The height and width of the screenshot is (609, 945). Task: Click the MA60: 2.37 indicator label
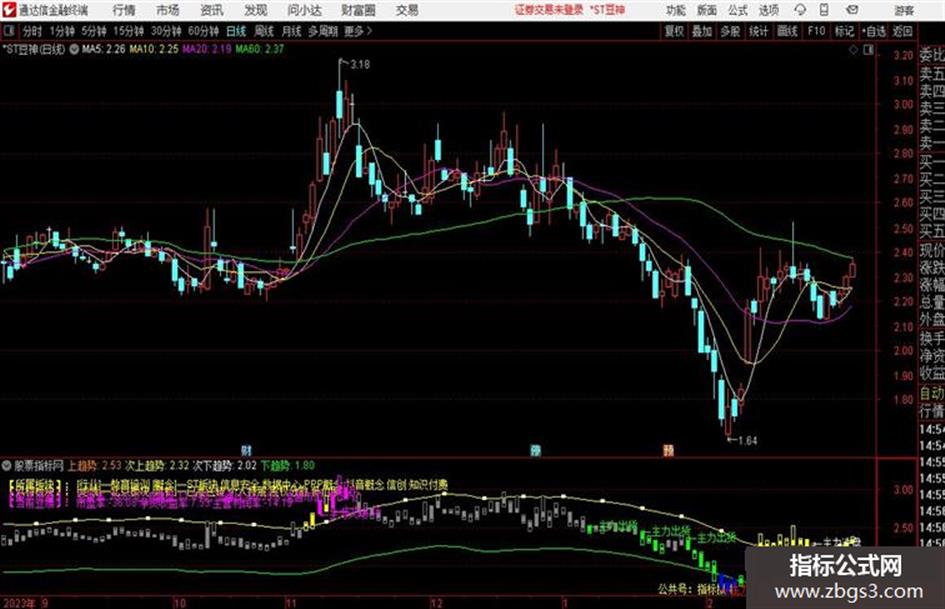pos(260,49)
